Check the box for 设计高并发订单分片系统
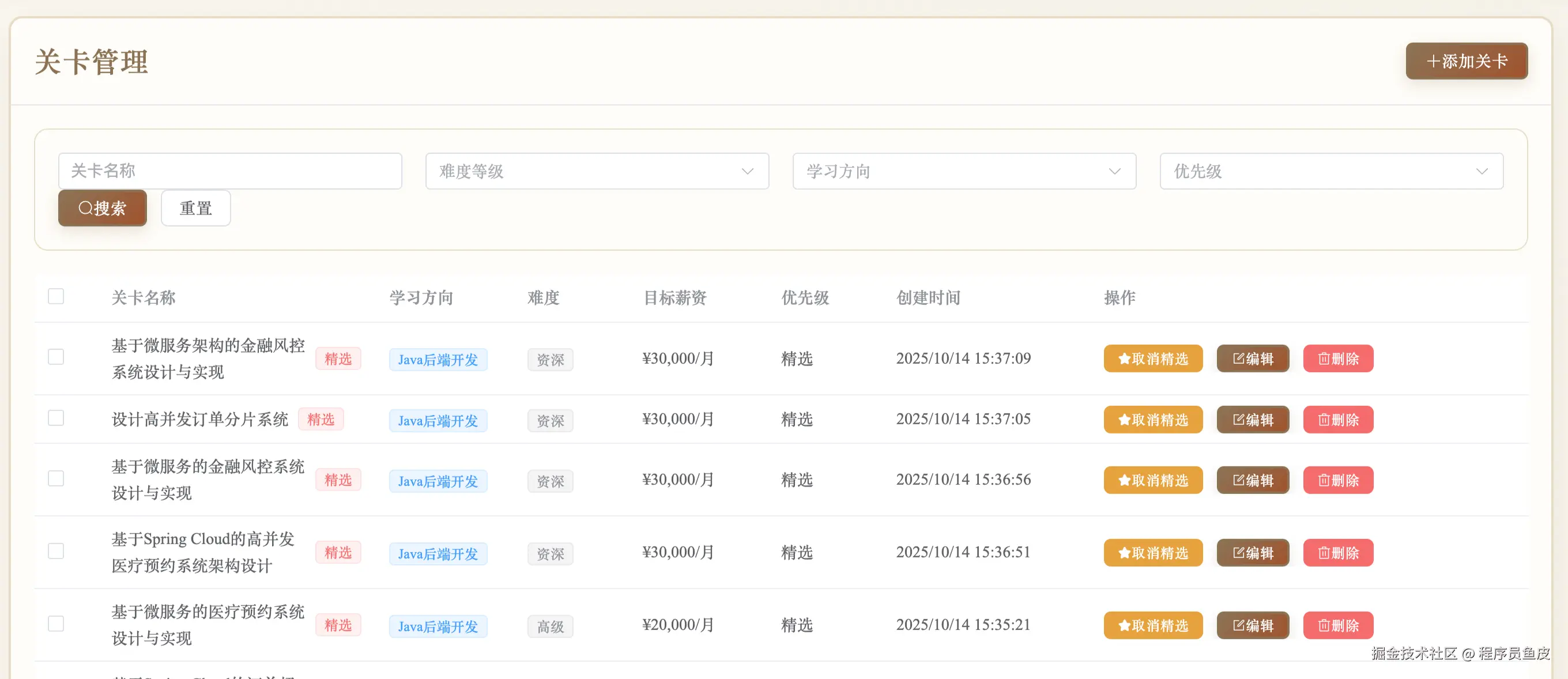This screenshot has height=679, width=1568. (56, 418)
